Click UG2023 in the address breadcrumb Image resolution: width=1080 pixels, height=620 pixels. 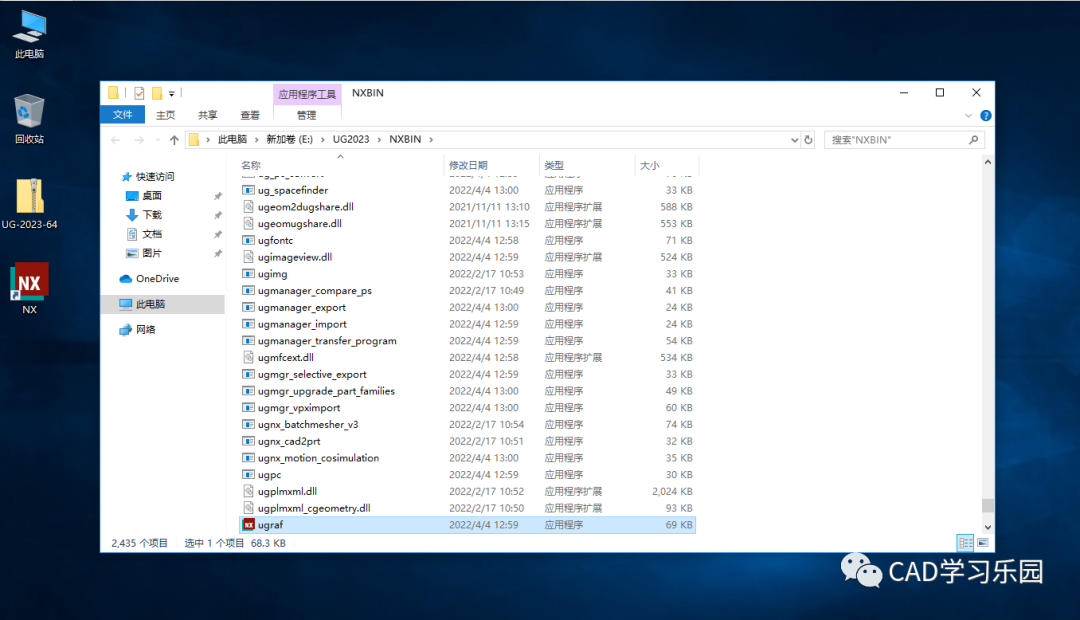[x=351, y=140]
